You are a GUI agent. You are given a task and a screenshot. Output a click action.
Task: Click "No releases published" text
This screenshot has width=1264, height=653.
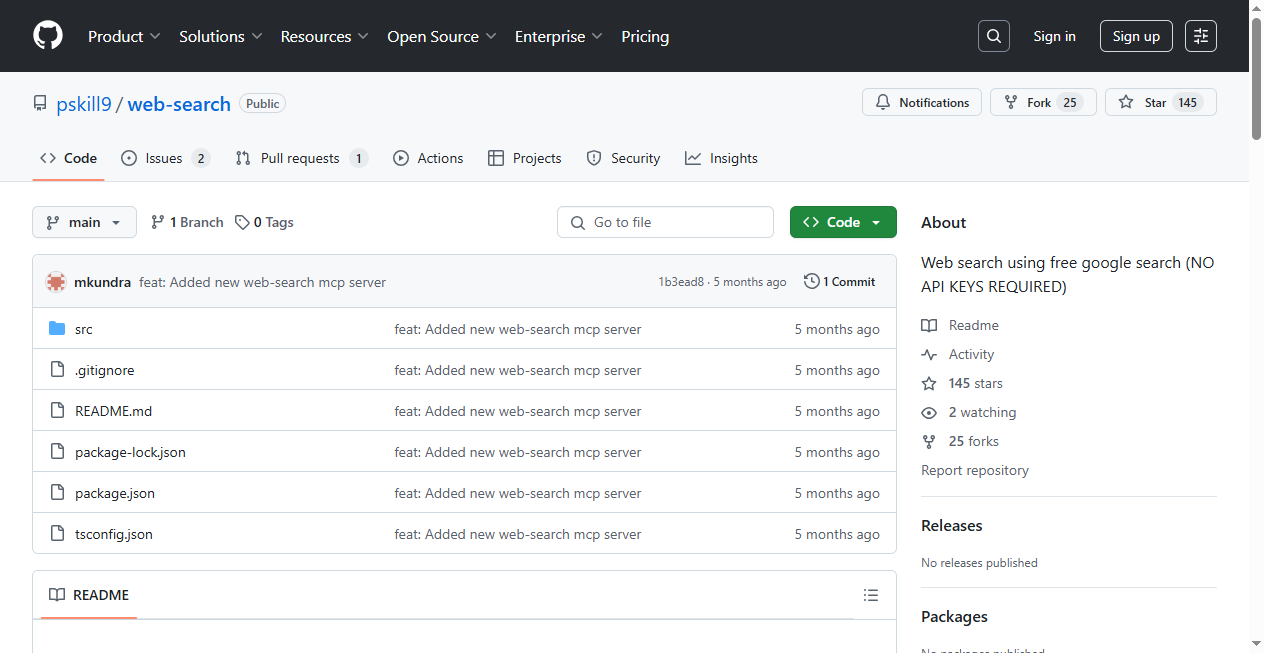(979, 563)
